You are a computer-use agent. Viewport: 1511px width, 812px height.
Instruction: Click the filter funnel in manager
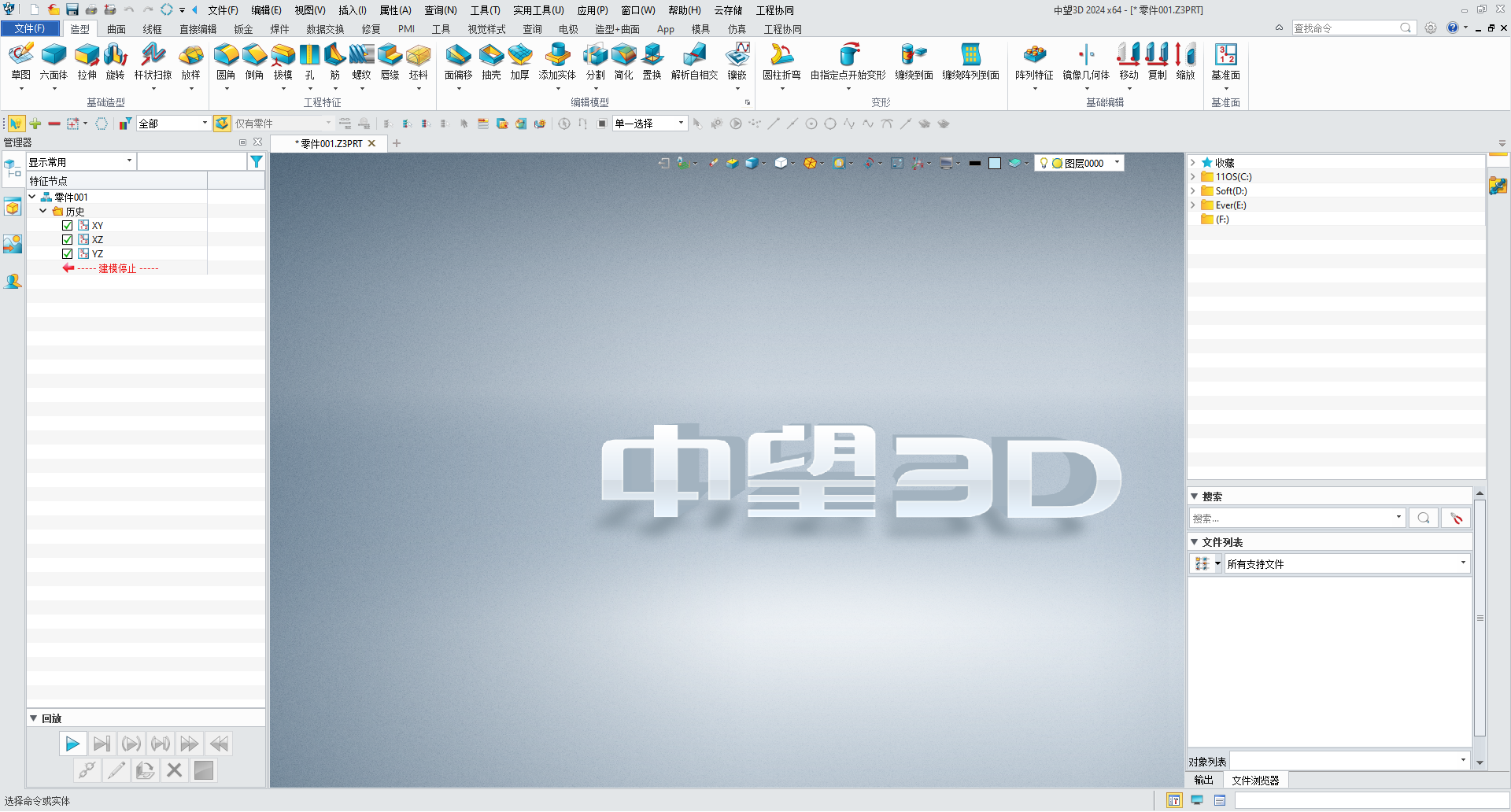click(257, 161)
